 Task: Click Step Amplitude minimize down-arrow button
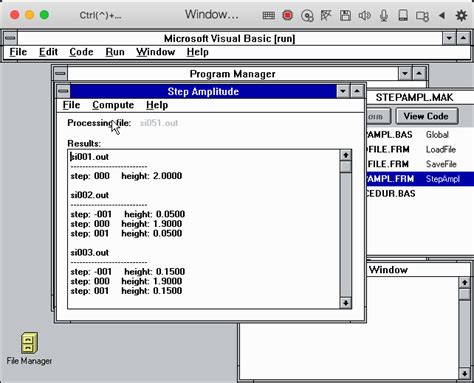pyautogui.click(x=343, y=91)
